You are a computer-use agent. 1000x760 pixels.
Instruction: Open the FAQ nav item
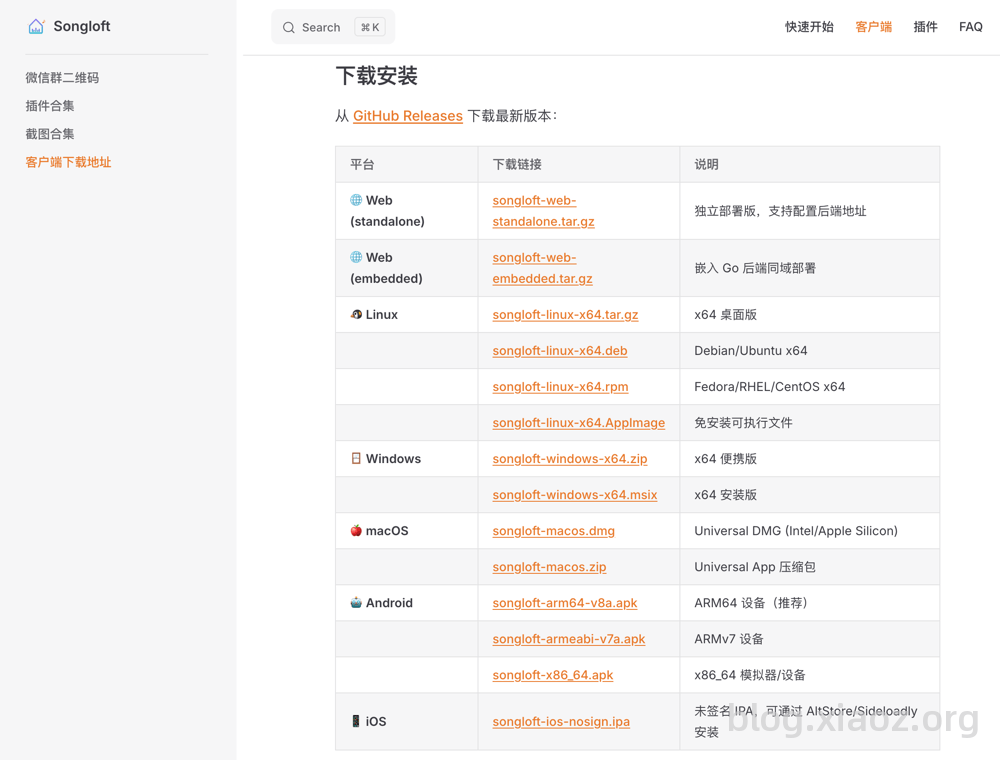(x=971, y=27)
